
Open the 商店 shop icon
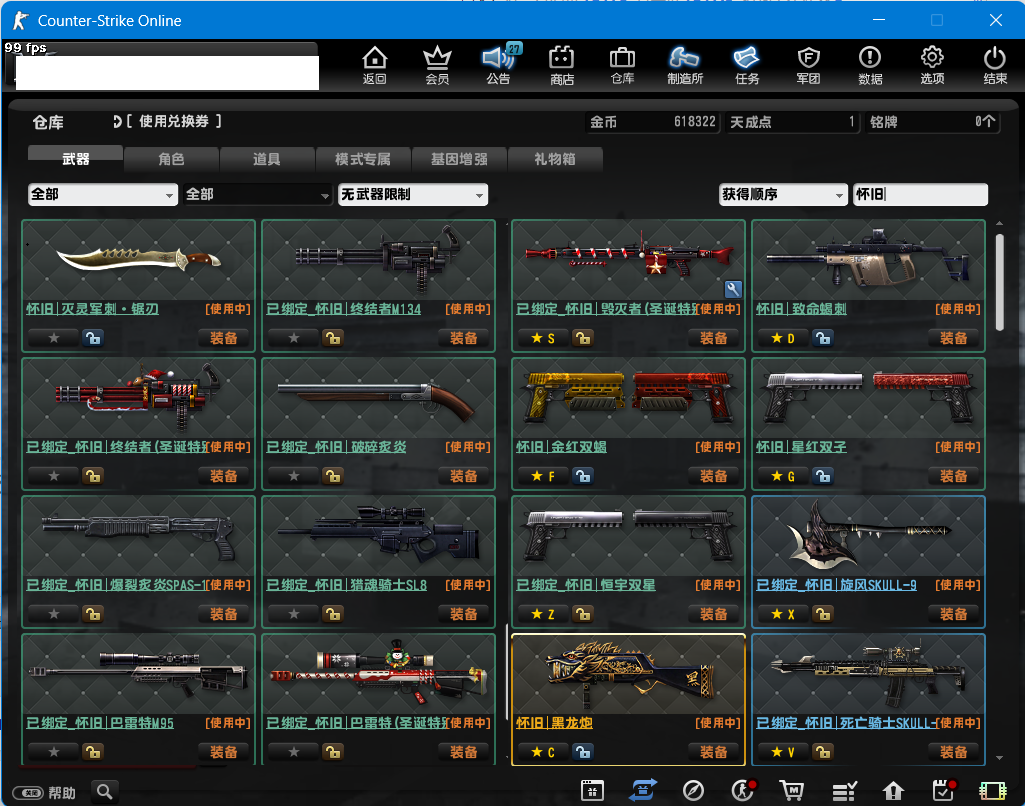562,65
